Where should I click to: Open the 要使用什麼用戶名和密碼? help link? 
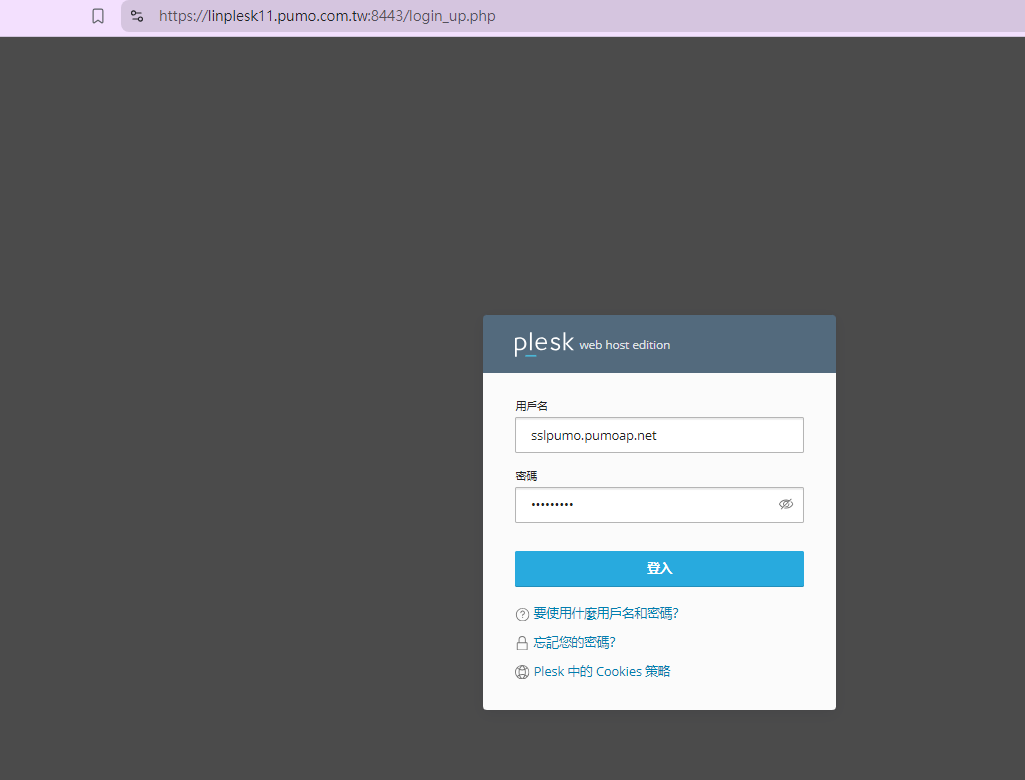pos(606,613)
